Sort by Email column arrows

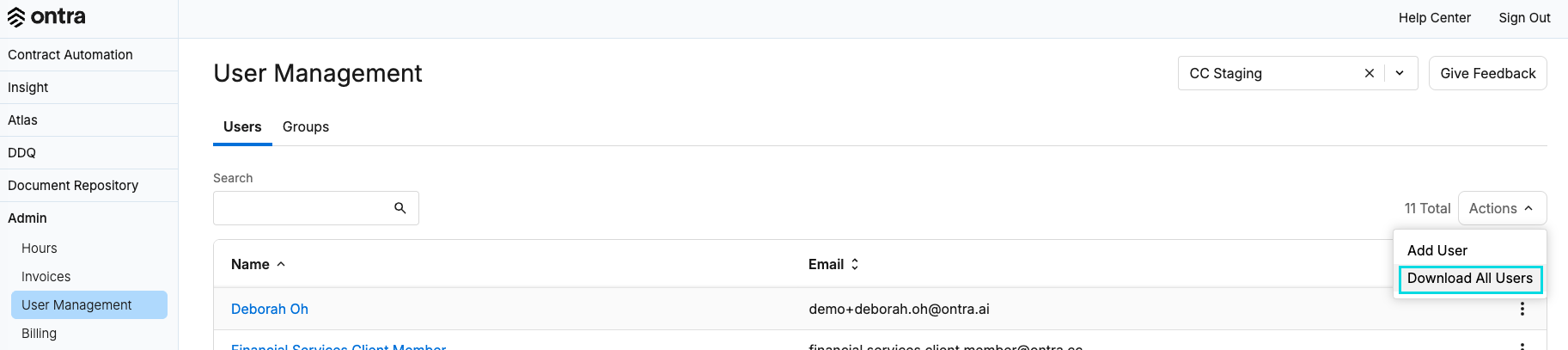coord(855,264)
